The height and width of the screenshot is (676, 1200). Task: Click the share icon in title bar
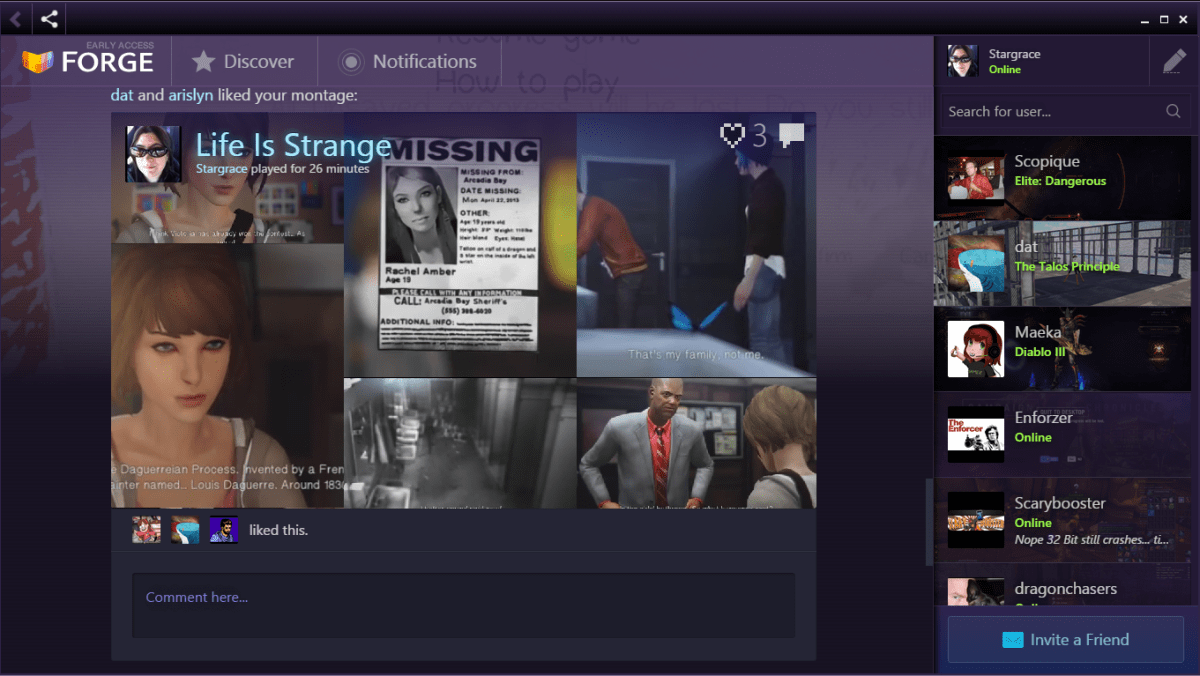(49, 18)
